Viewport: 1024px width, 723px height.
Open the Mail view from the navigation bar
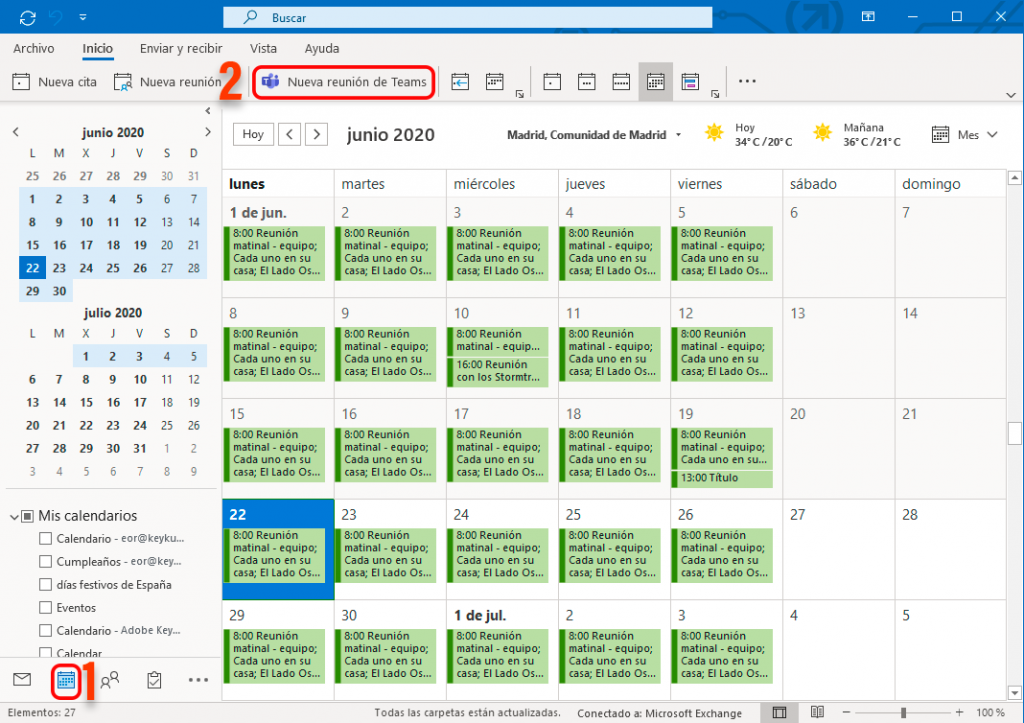(22, 680)
